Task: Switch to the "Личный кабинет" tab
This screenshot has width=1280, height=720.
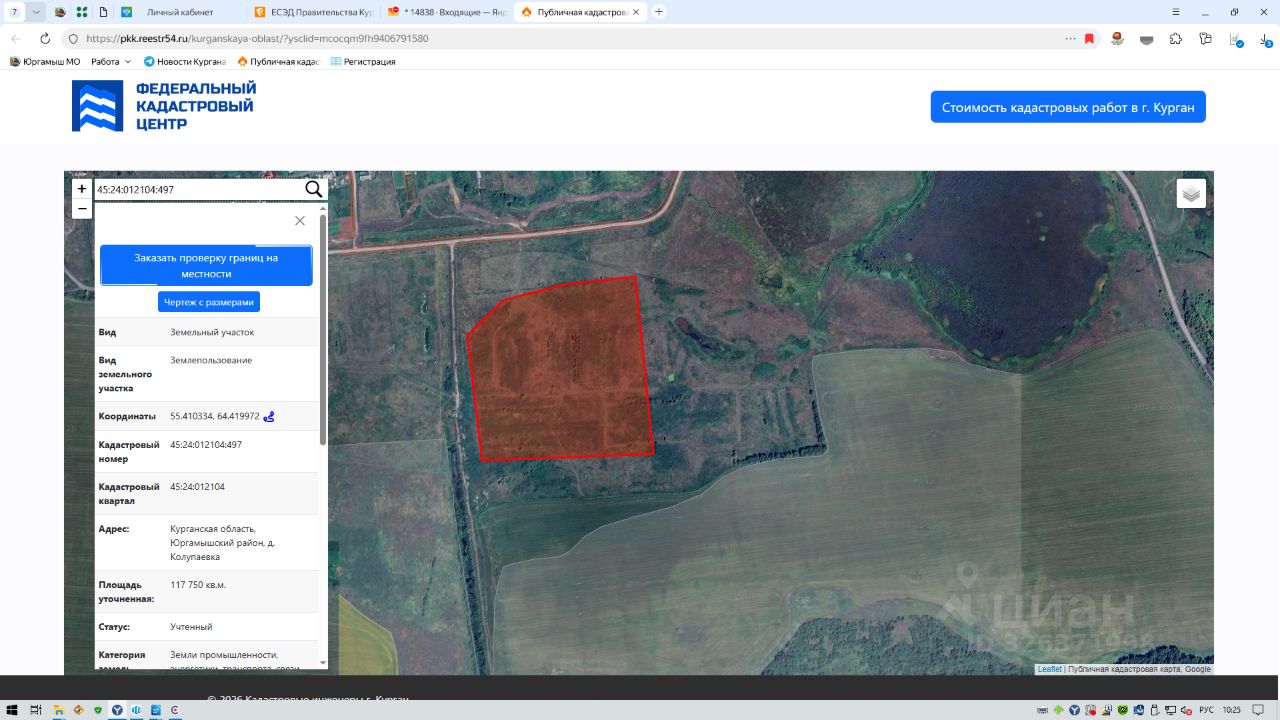Action: coord(180,12)
